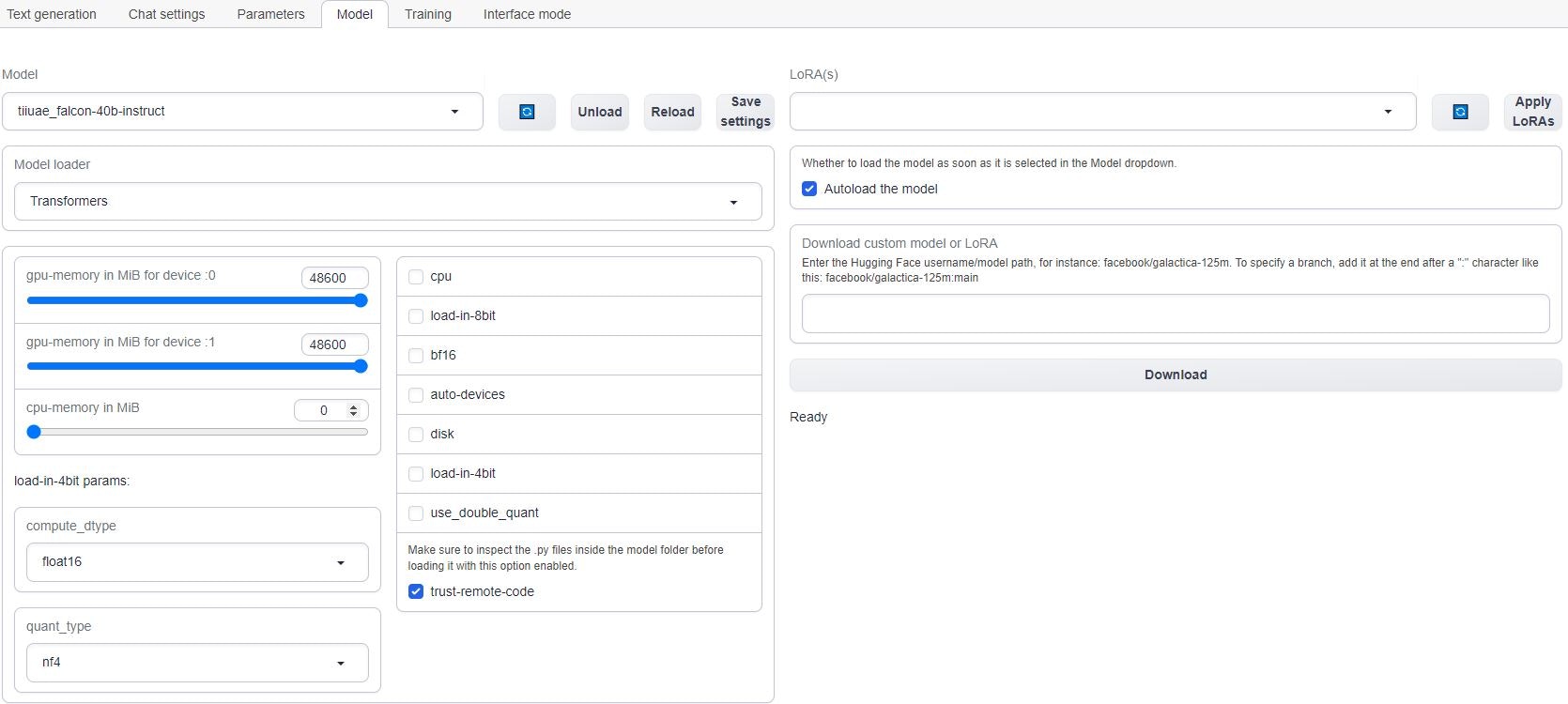
Task: Refresh the LoRA(s) list icon
Action: point(1460,112)
